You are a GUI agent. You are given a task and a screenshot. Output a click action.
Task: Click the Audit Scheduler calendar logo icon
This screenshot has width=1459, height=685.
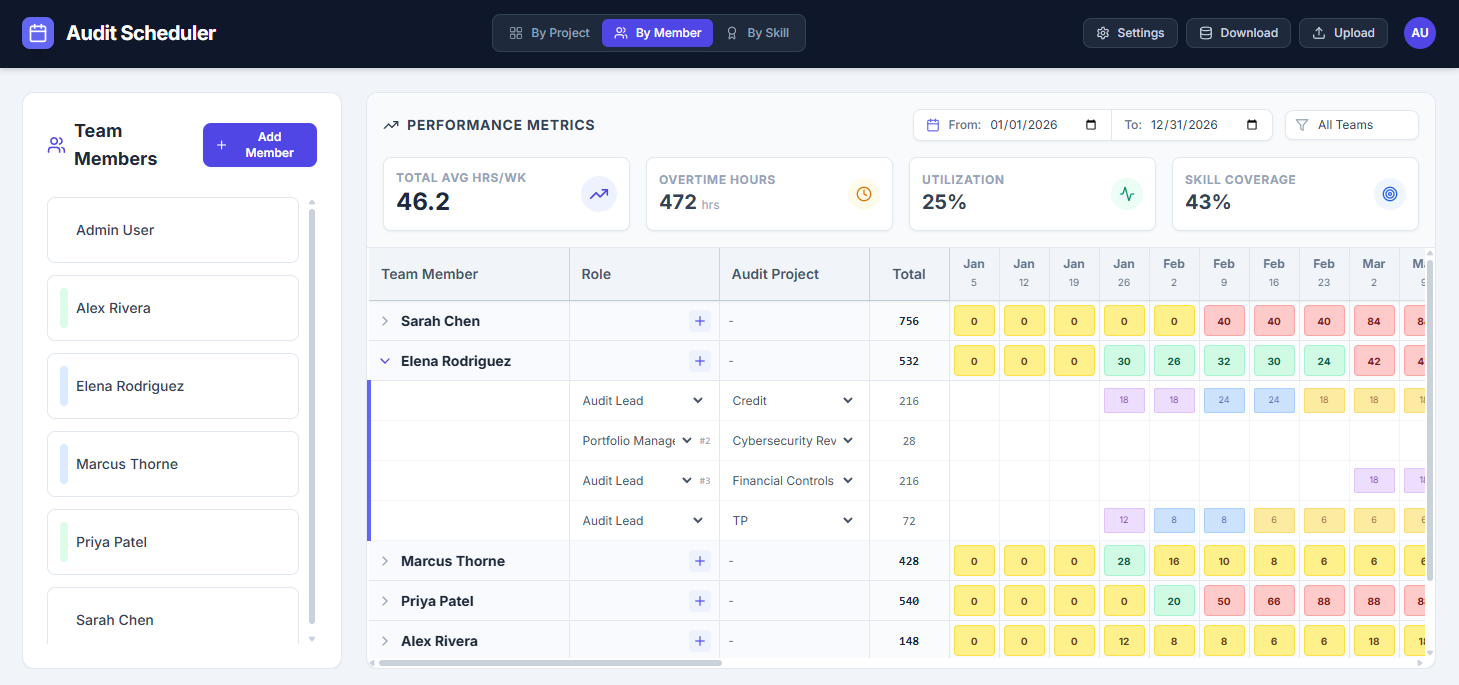click(x=38, y=33)
